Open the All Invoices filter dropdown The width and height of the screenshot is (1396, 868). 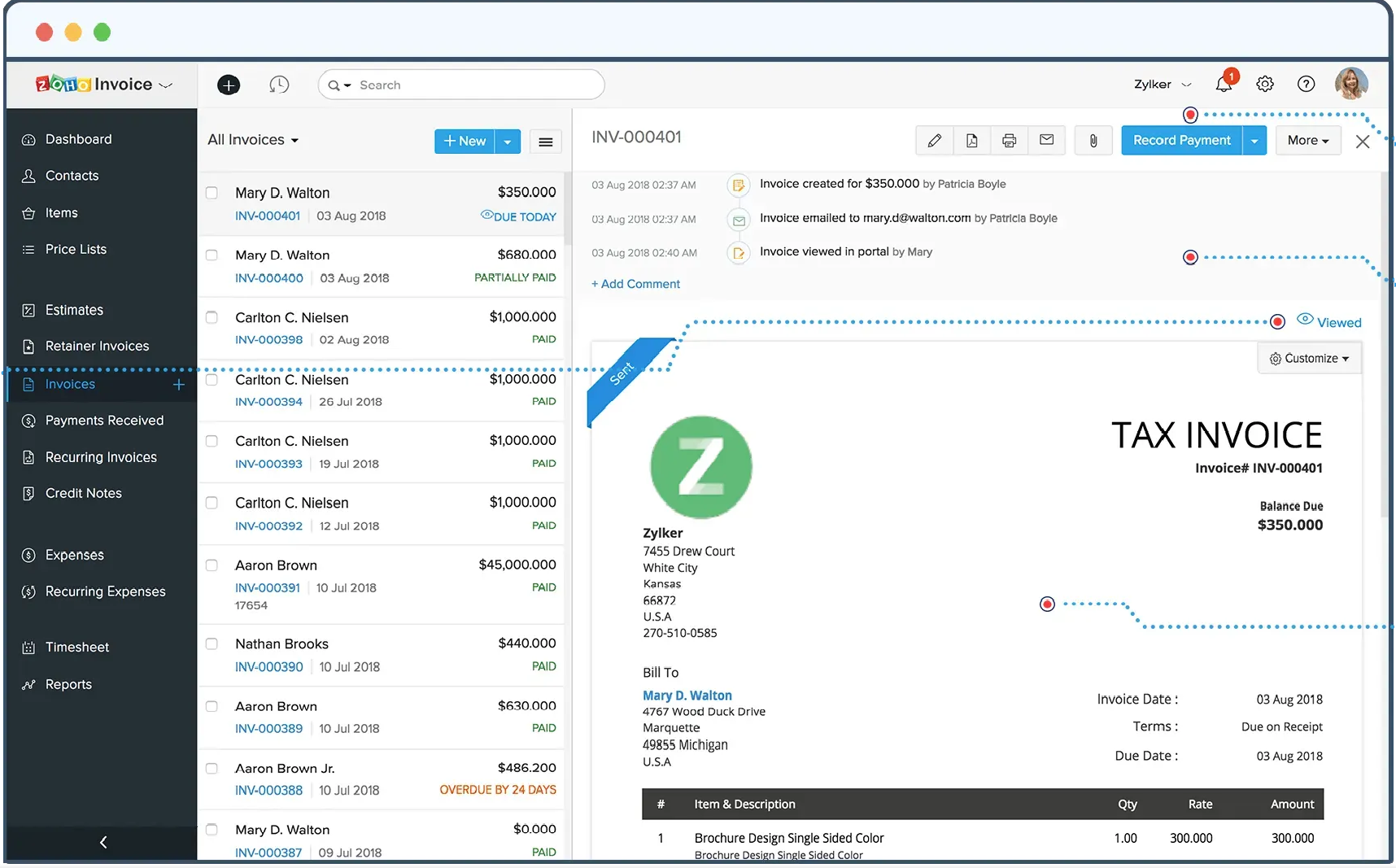click(253, 139)
